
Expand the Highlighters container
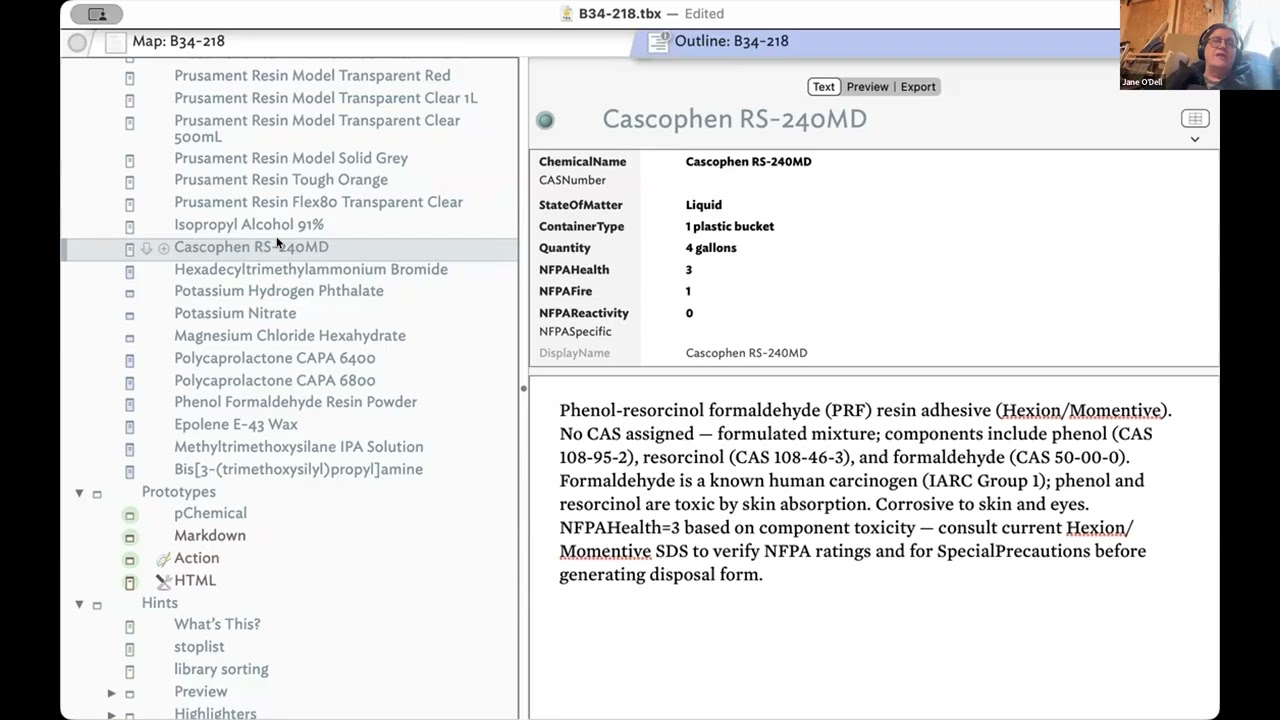(x=112, y=715)
